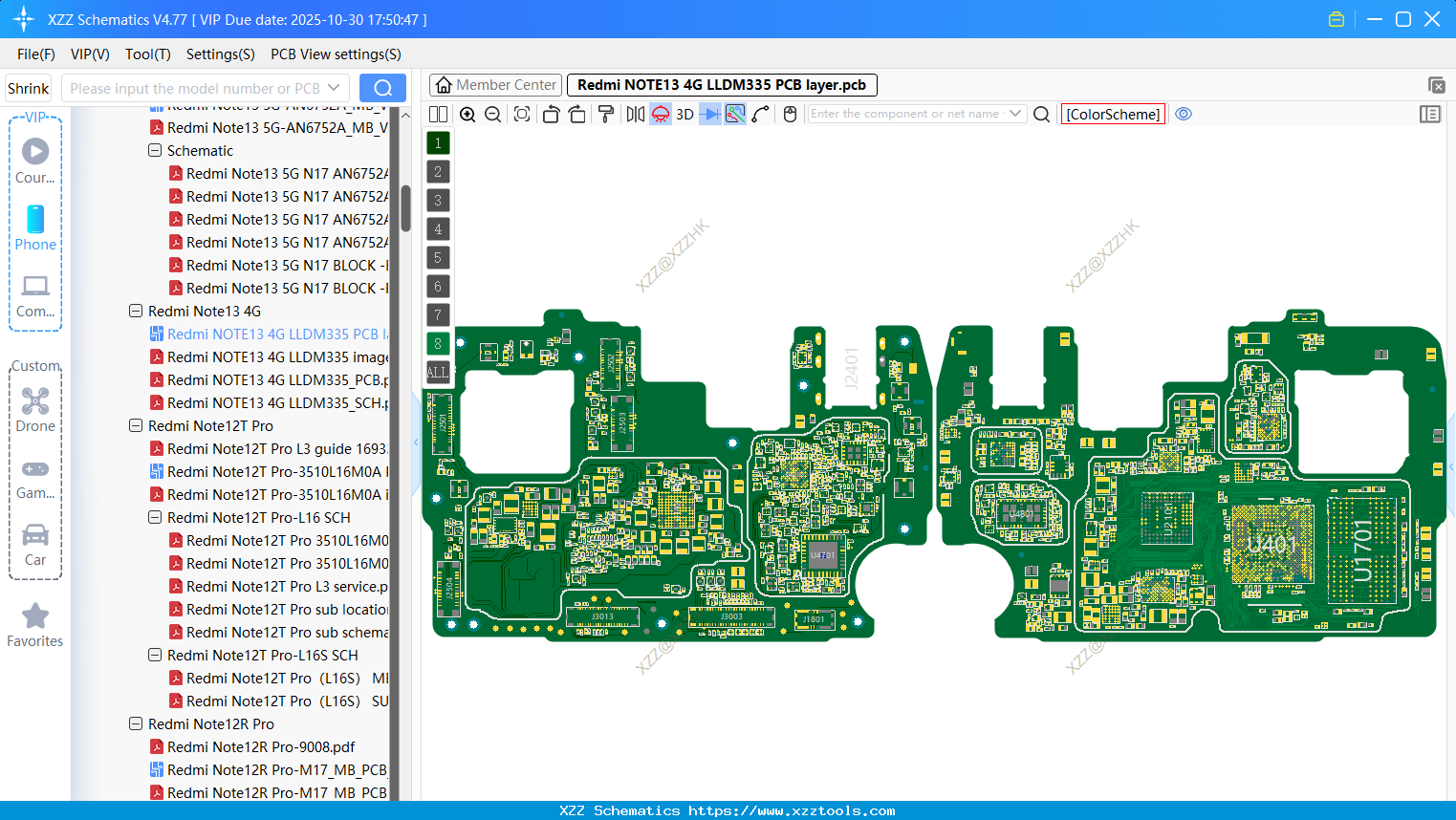Activate the board mirror flip tool
The height and width of the screenshot is (820, 1456).
coord(637,114)
